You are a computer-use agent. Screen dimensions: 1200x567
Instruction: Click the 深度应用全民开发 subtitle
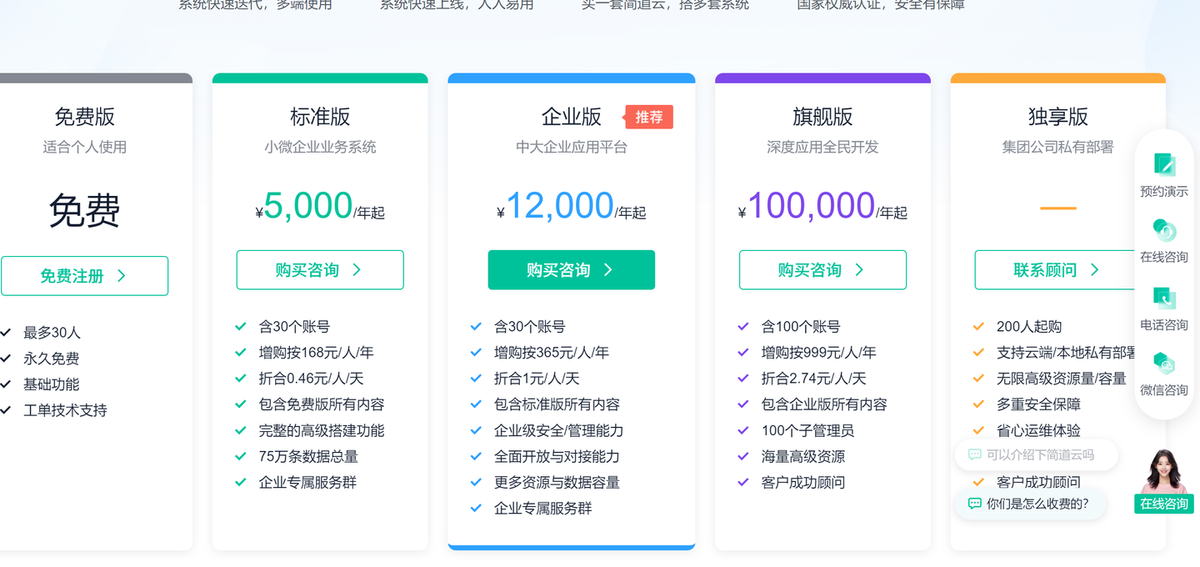[823, 147]
